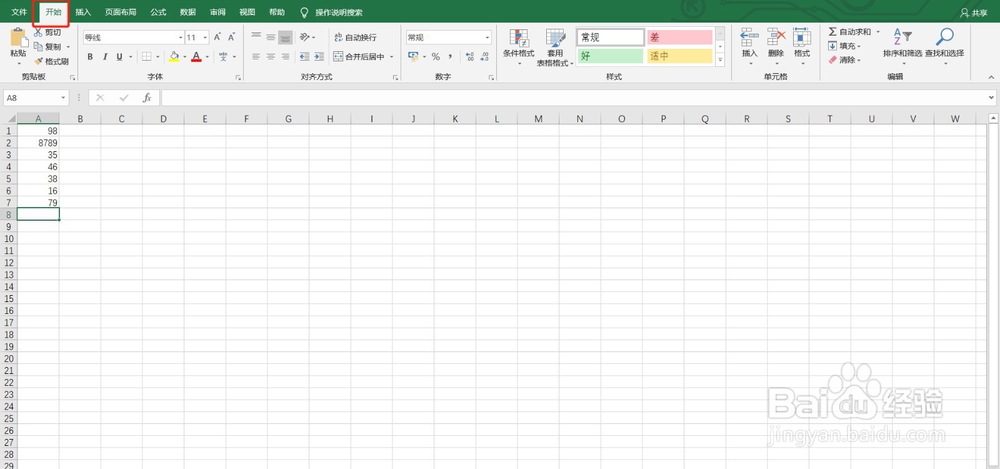
Task: Select the 常规 cell style
Action: (x=610, y=38)
